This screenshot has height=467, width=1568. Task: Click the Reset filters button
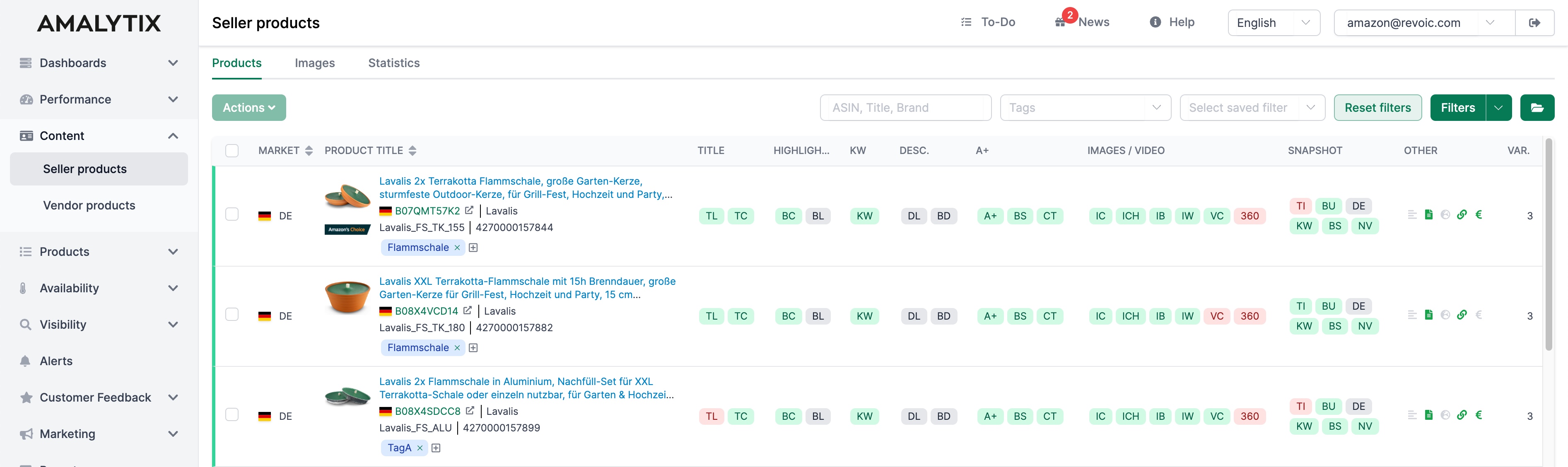pyautogui.click(x=1377, y=108)
